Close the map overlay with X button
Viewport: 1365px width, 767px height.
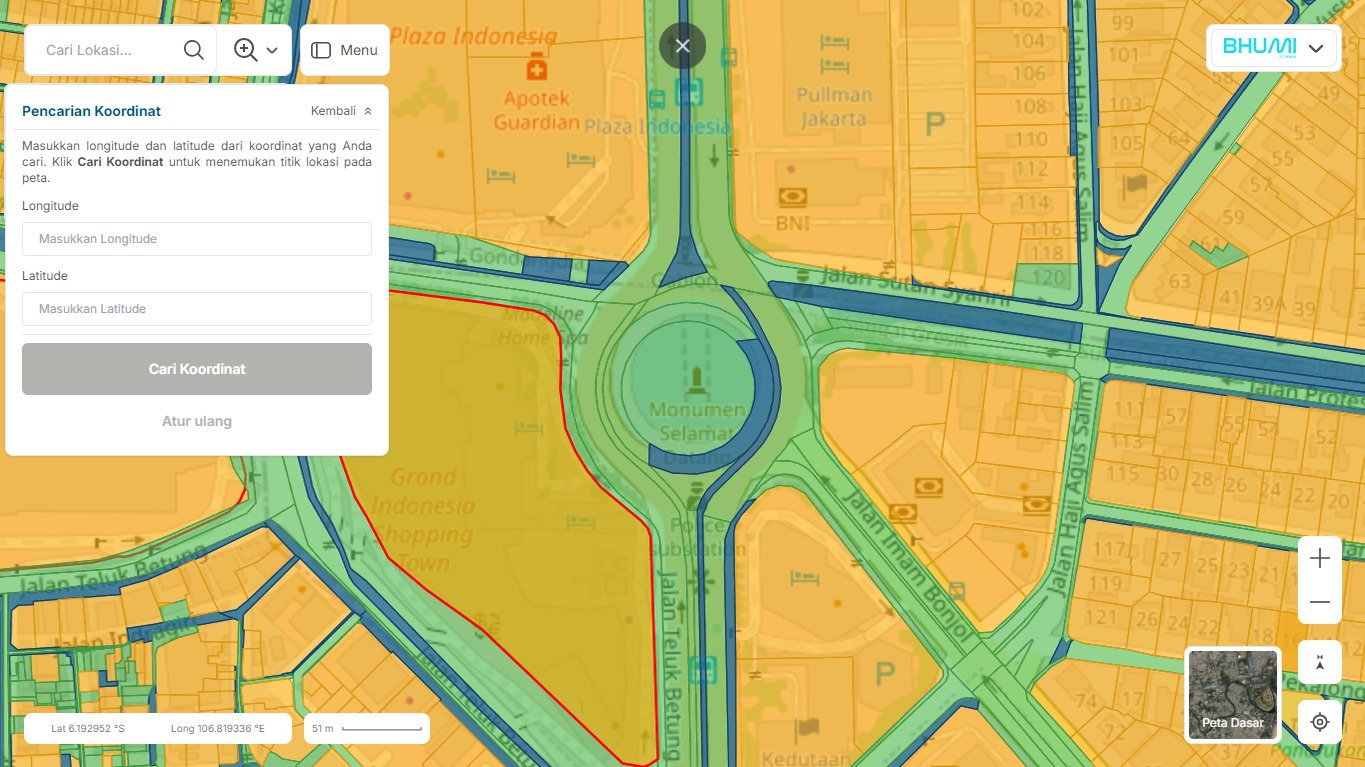(683, 46)
